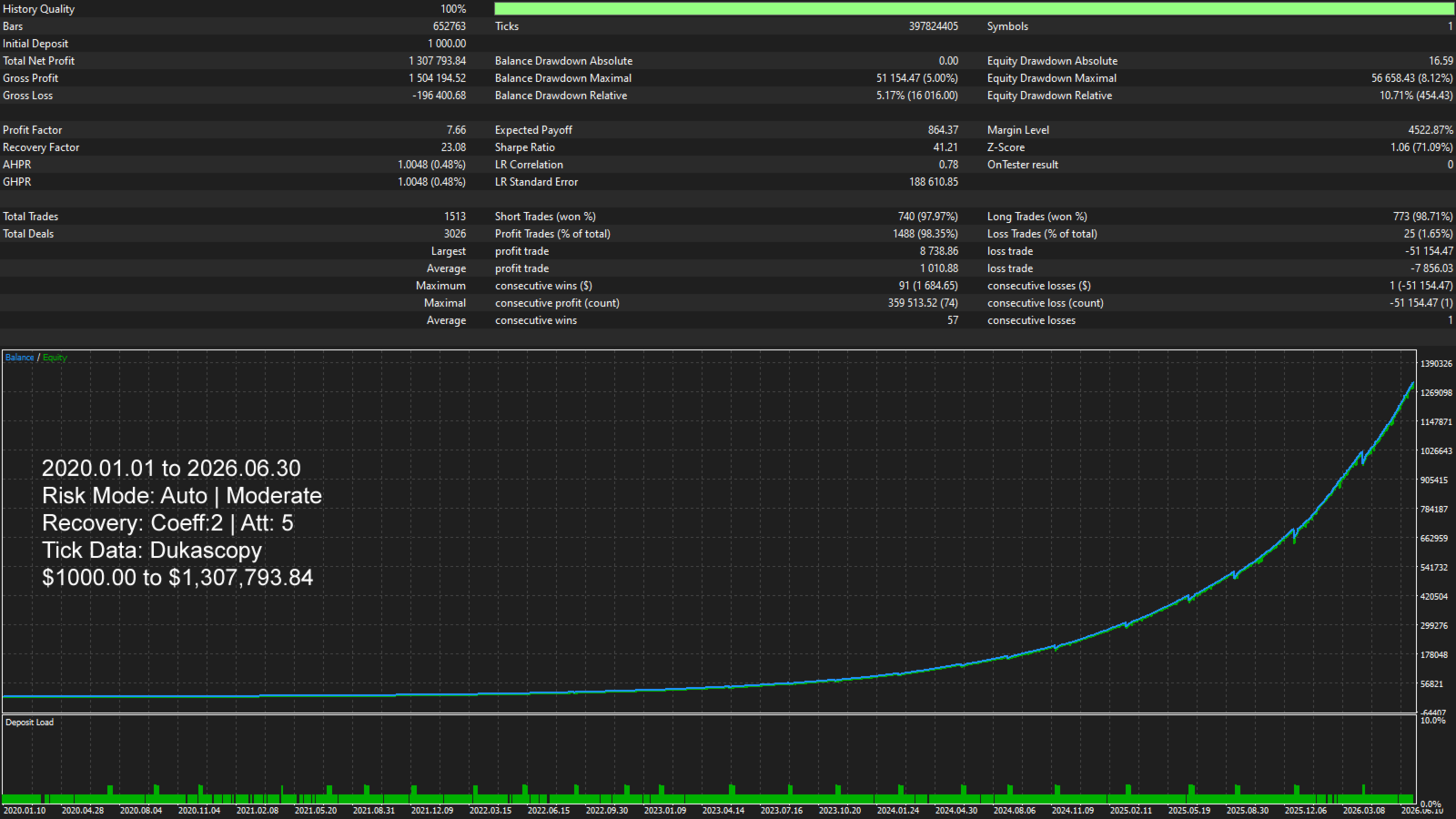The width and height of the screenshot is (1456, 819).
Task: Select the OnTester result label
Action: [x=1023, y=165]
